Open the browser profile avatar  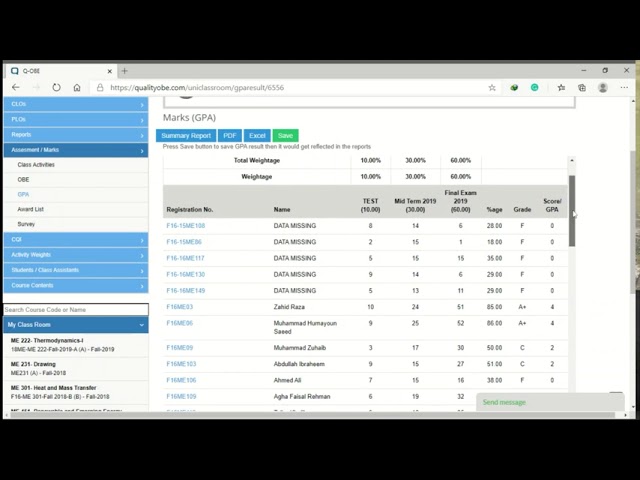coord(603,87)
